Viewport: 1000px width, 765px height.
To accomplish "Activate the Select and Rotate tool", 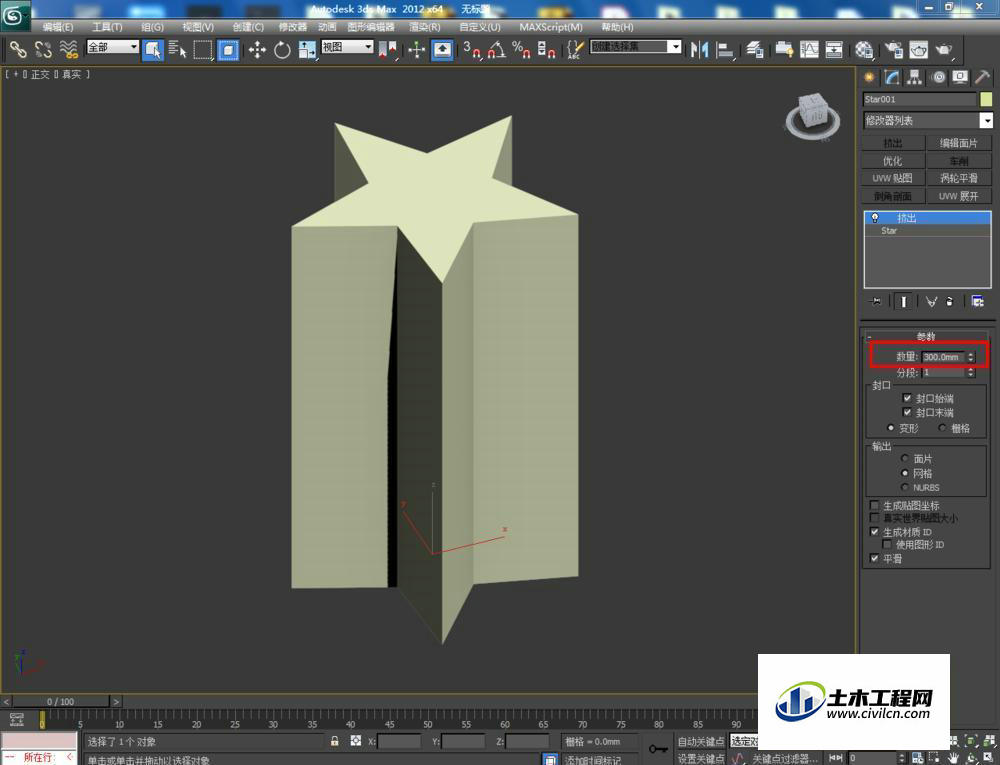I will click(x=282, y=50).
